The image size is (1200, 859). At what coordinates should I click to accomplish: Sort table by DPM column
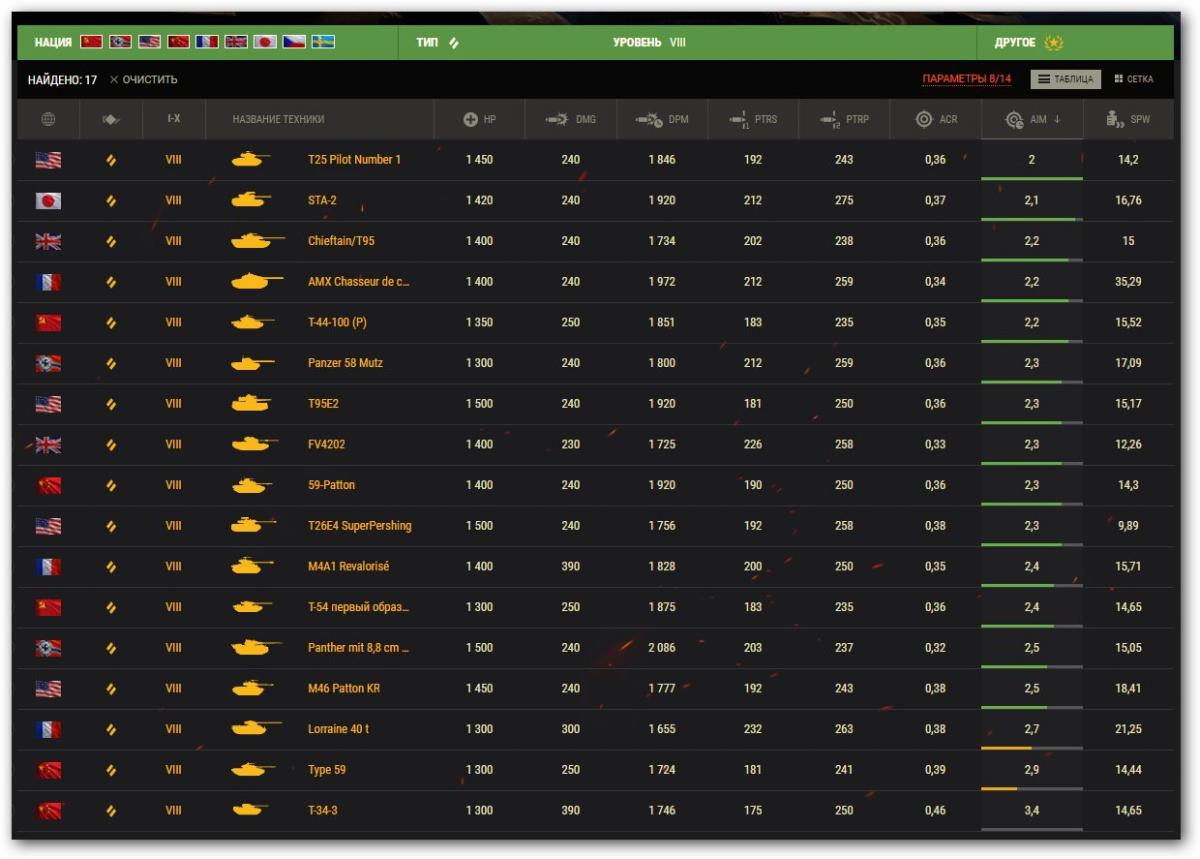pyautogui.click(x=662, y=120)
